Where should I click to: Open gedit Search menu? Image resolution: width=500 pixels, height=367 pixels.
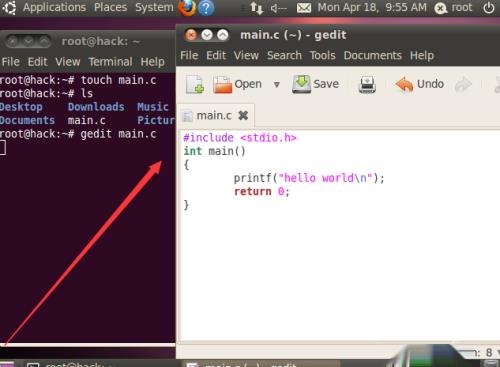click(284, 55)
